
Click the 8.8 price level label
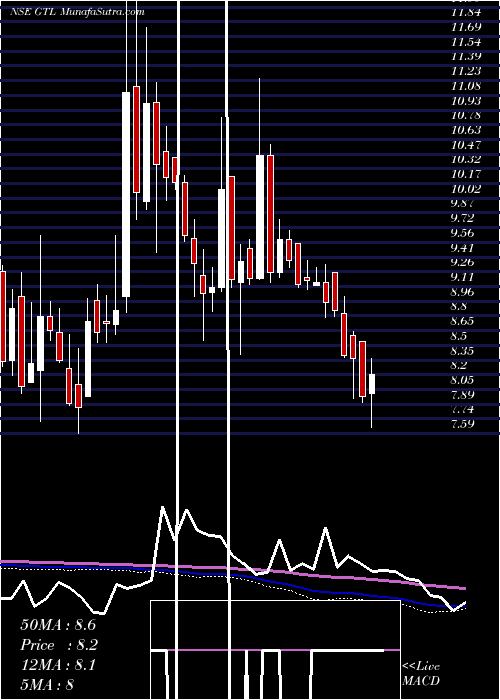point(459,306)
